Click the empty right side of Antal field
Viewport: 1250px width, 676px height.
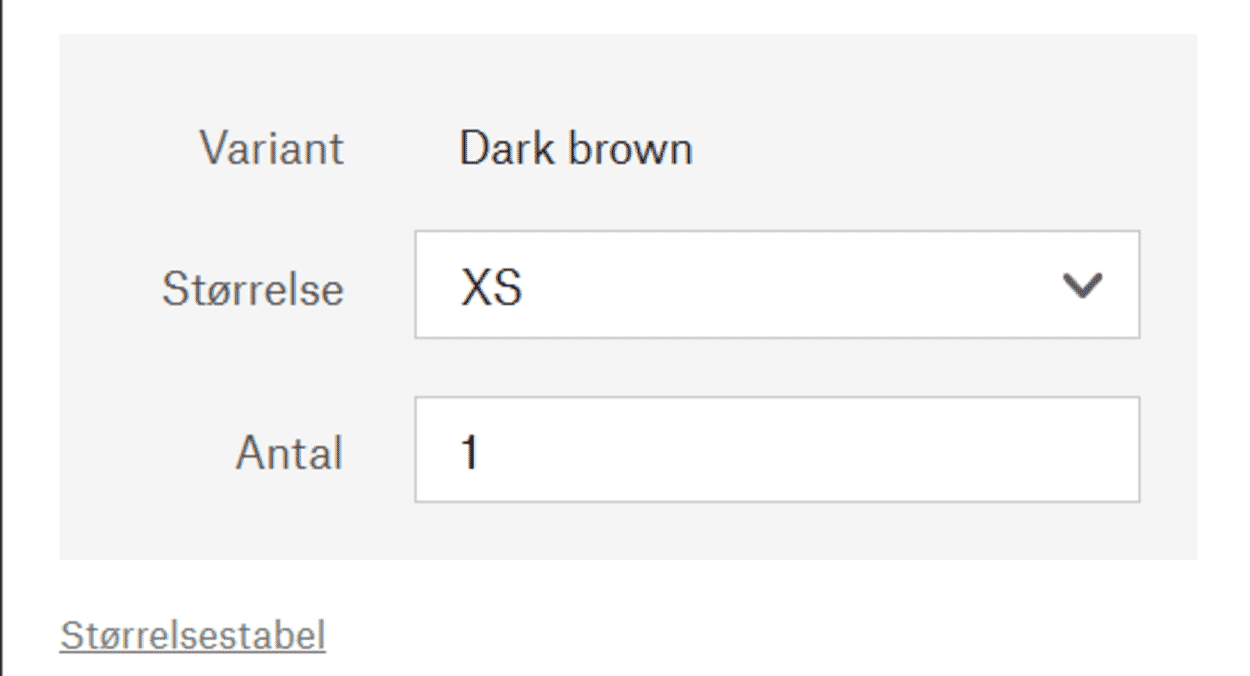coord(900,450)
